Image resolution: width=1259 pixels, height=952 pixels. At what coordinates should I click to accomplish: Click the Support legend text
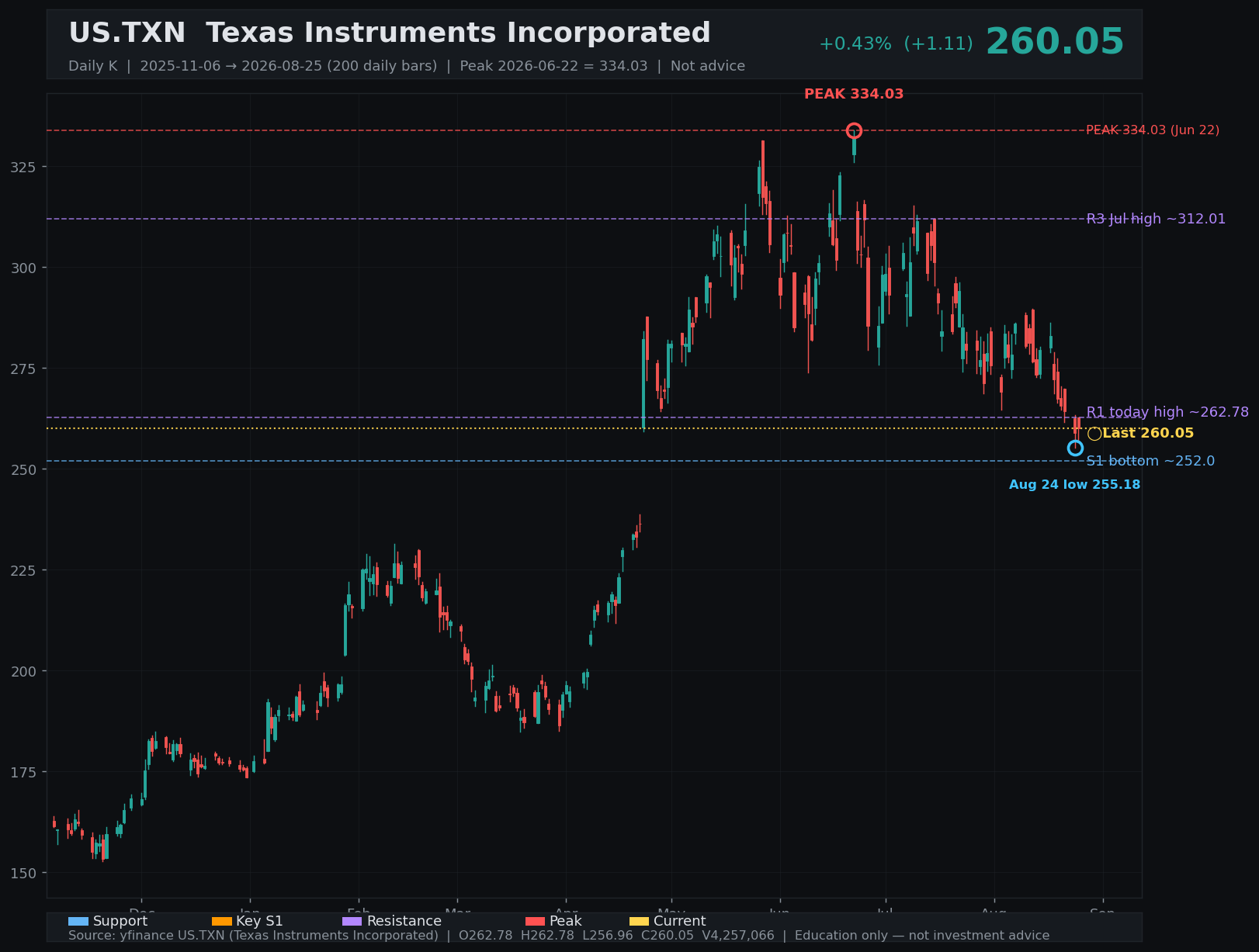tap(120, 922)
